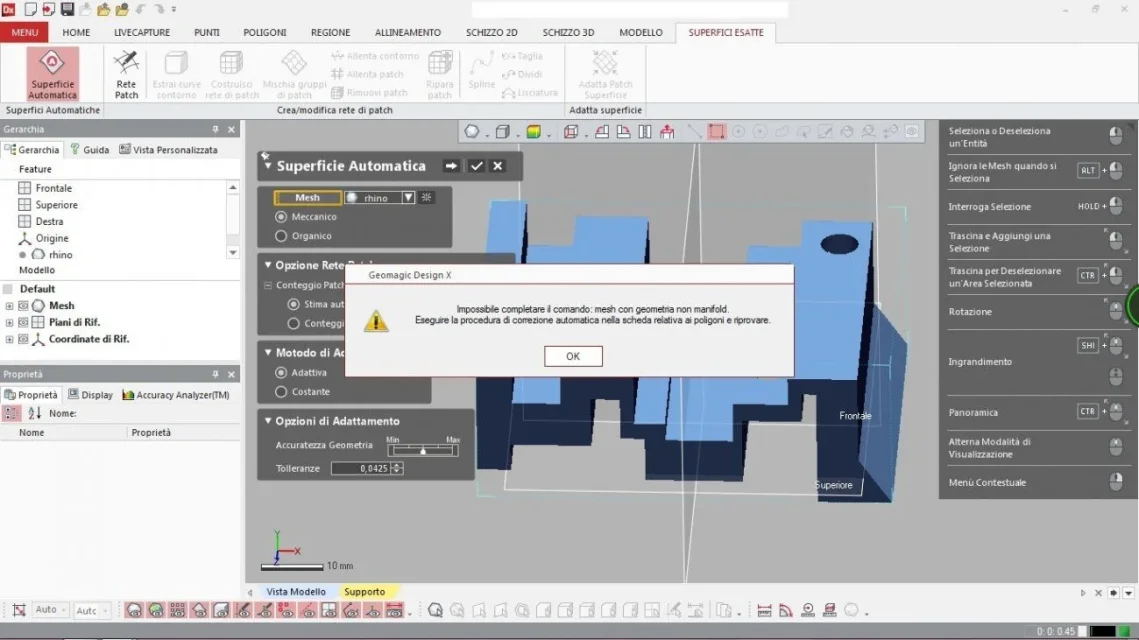Click the open folder icon in title bar
Viewport: 1139px width, 640px height.
coord(103,9)
